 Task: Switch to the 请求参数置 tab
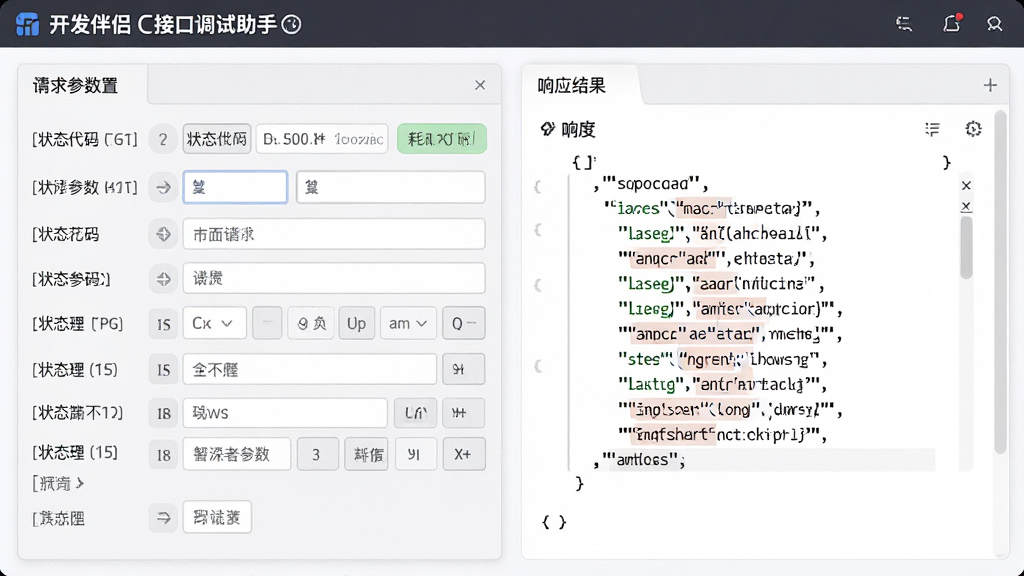(x=75, y=86)
